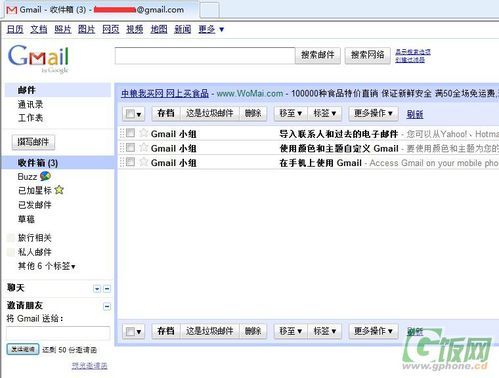Open the 已发邮件 sent folder
Image resolution: width=499 pixels, height=378 pixels.
tap(35, 205)
